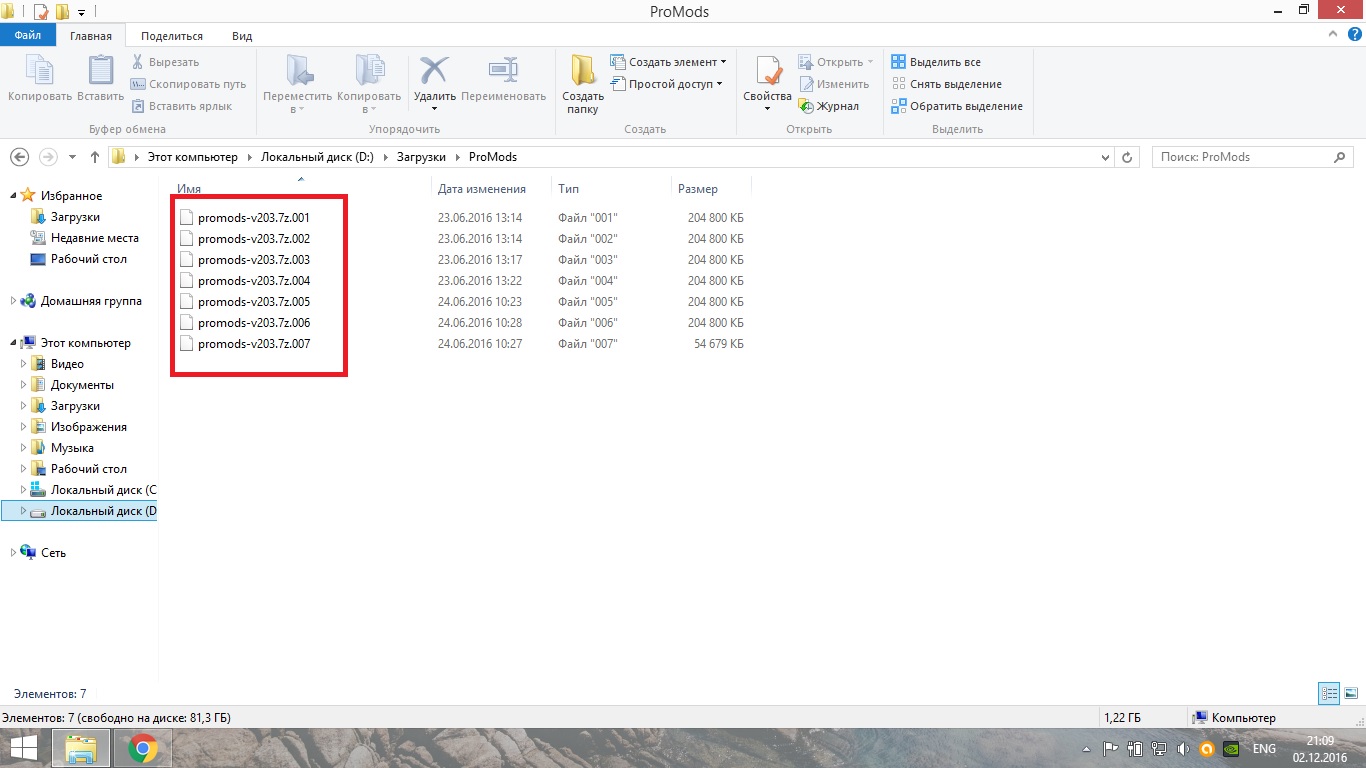1366x768 pixels.
Task: Expand the Домашняя группа node
Action: point(13,301)
